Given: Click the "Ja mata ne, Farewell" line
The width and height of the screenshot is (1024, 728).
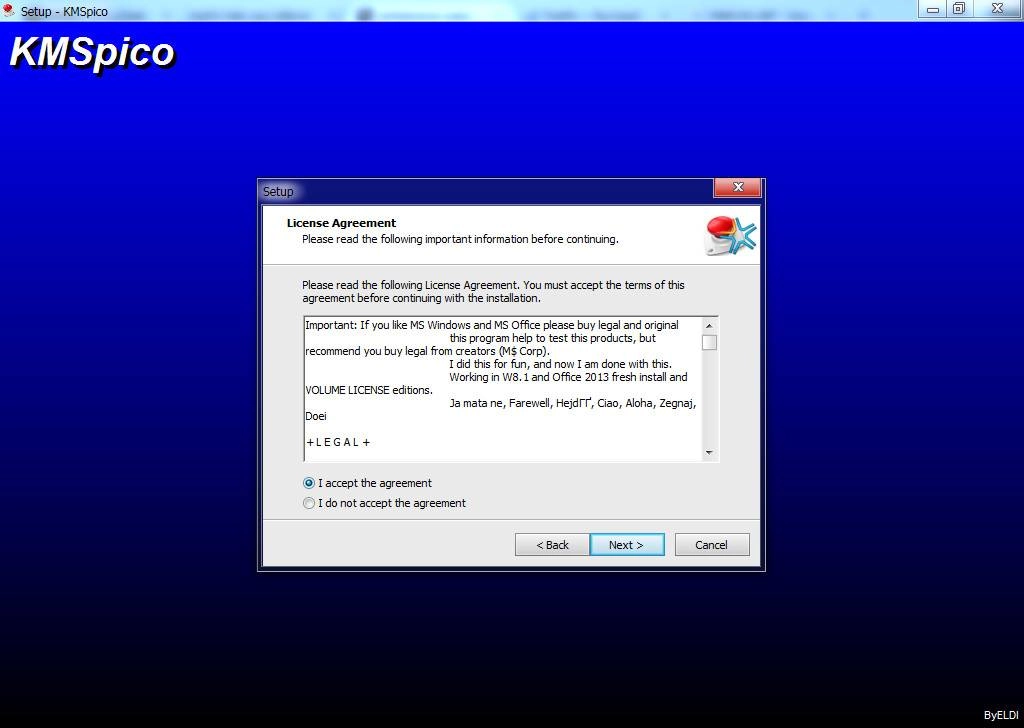Looking at the screenshot, I should pos(573,403).
